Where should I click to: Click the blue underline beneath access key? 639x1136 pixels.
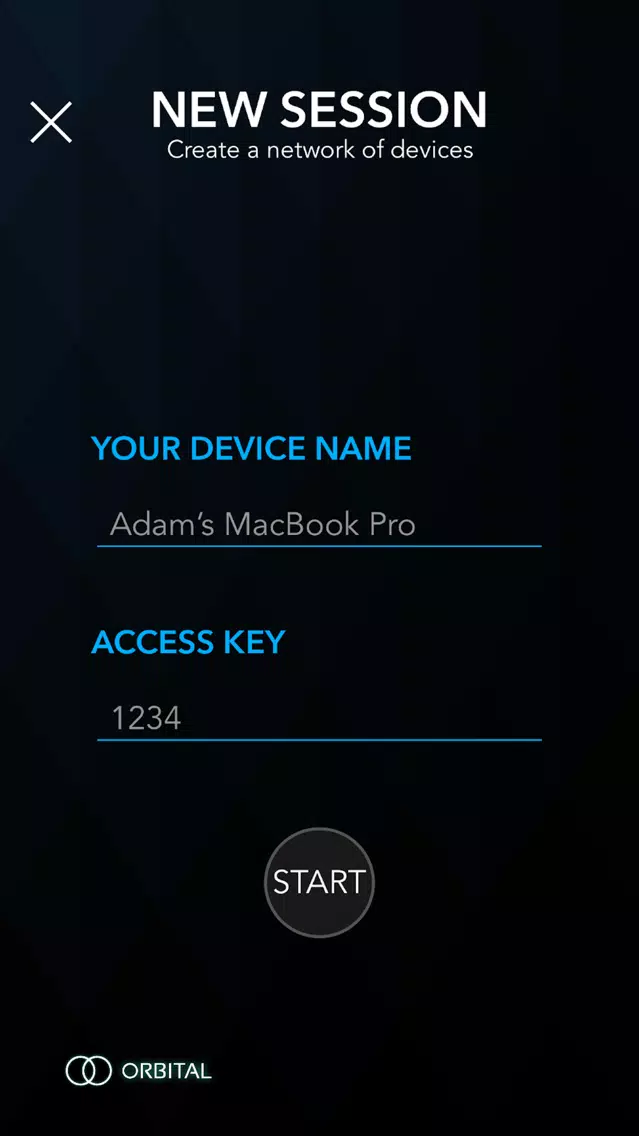[x=319, y=740]
